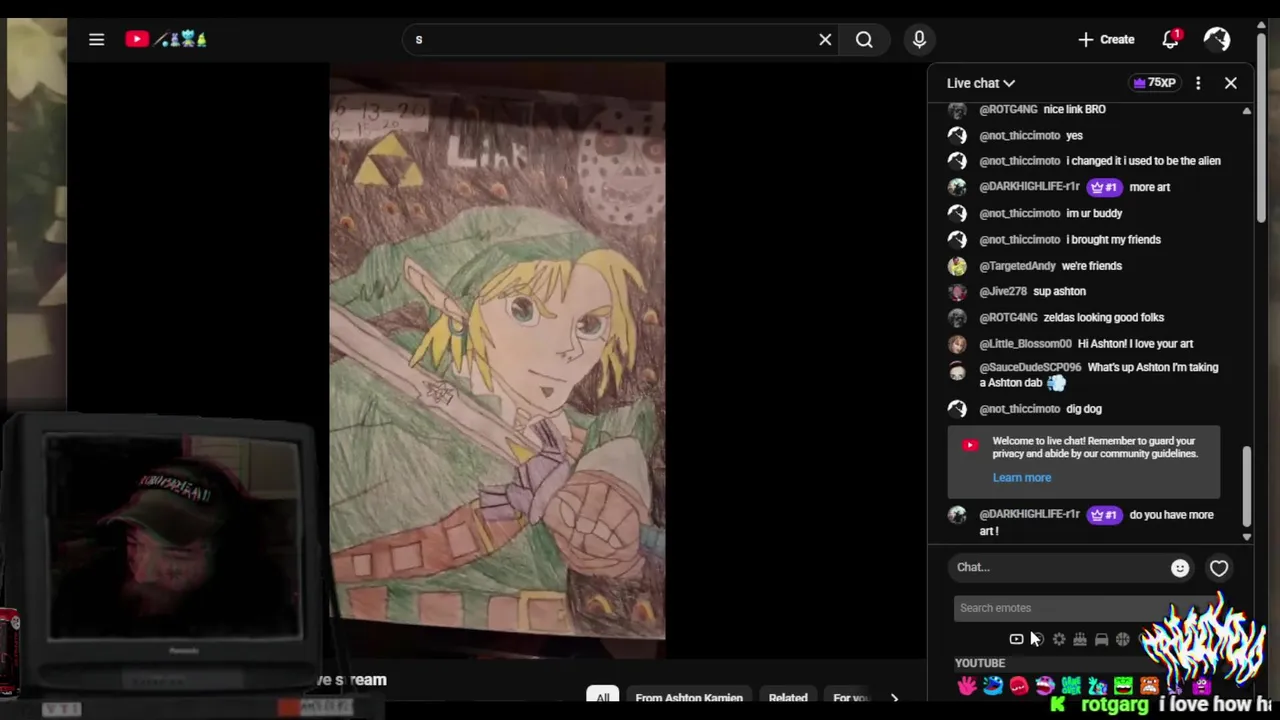This screenshot has width=1280, height=720.
Task: Close the live chat panel
Action: pyautogui.click(x=1231, y=83)
